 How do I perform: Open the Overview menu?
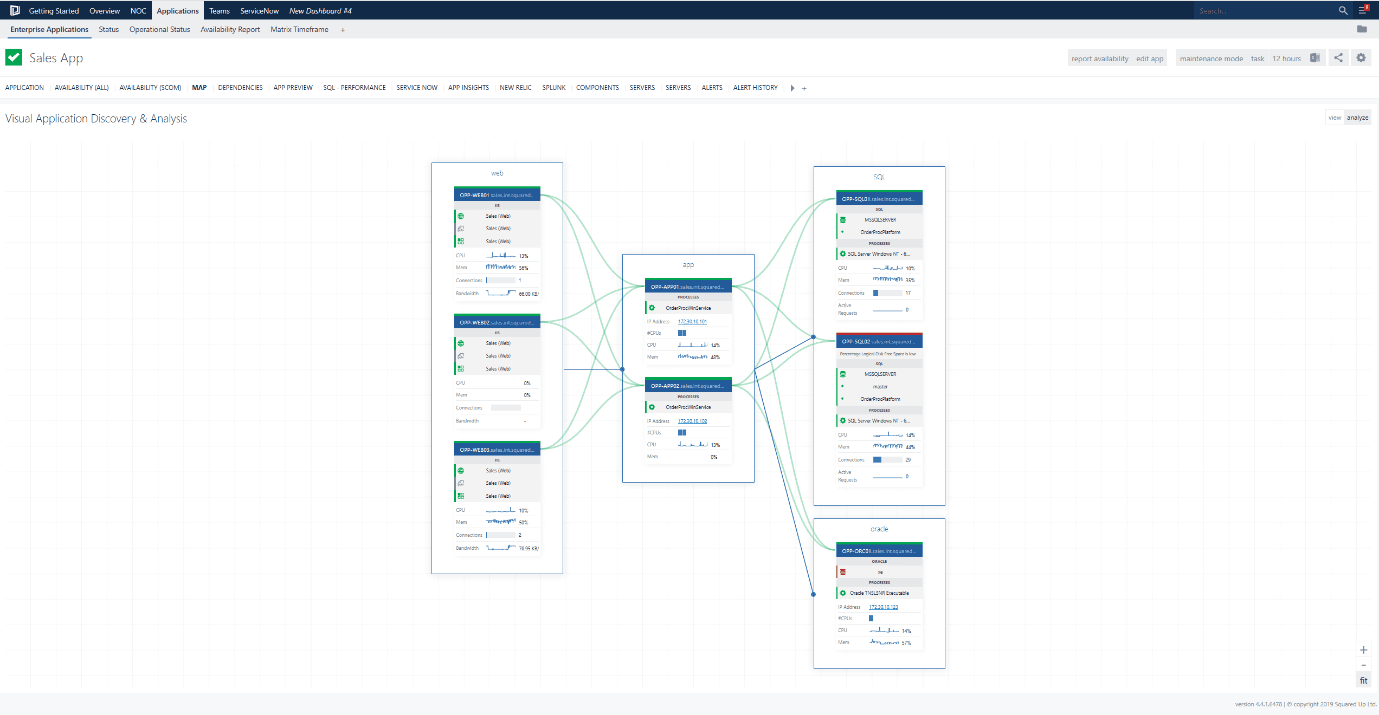click(105, 11)
